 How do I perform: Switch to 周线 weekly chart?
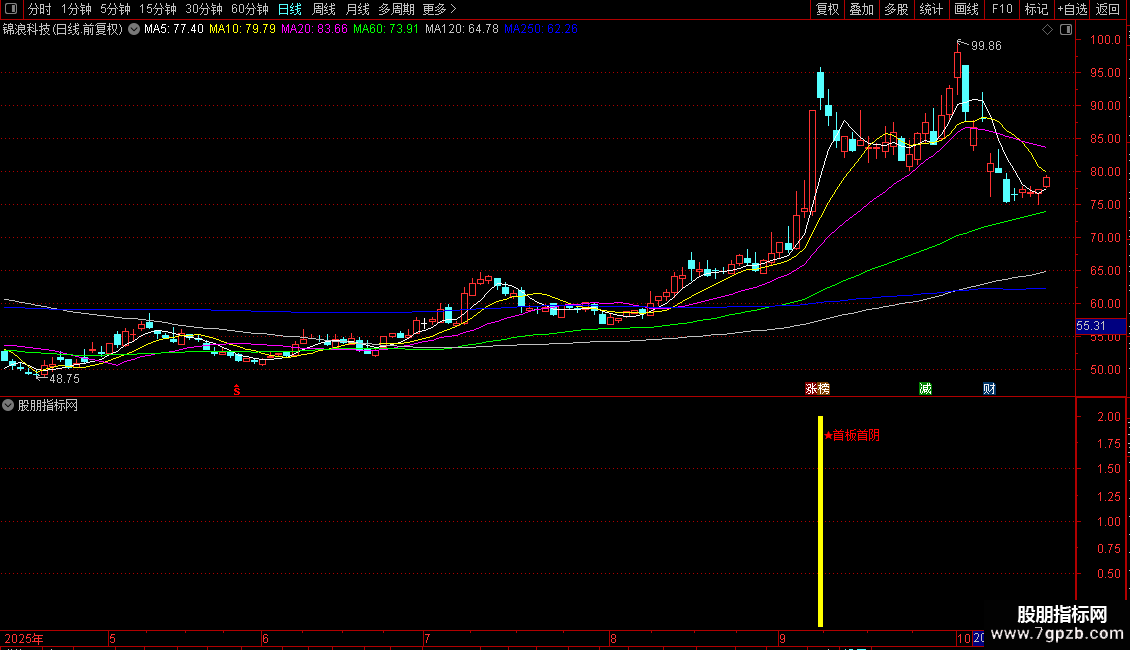324,9
